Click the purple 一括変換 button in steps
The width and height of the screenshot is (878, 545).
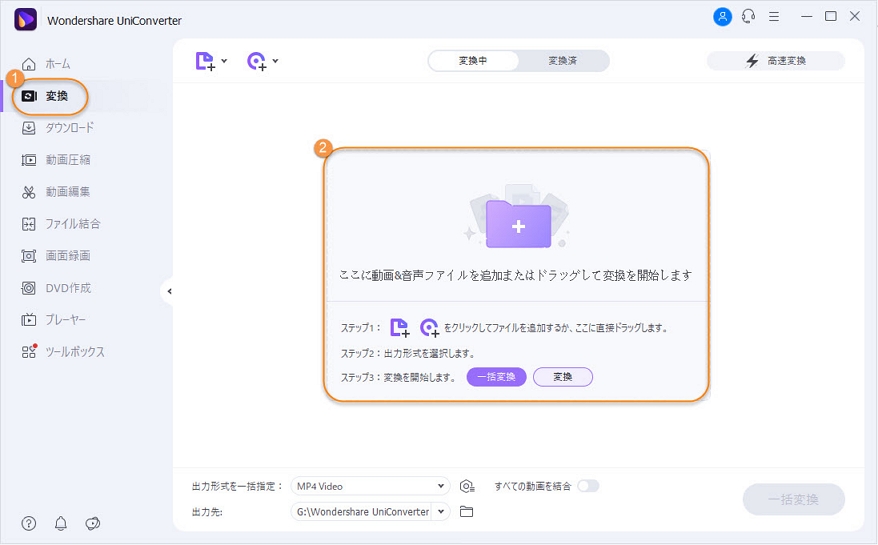click(496, 377)
